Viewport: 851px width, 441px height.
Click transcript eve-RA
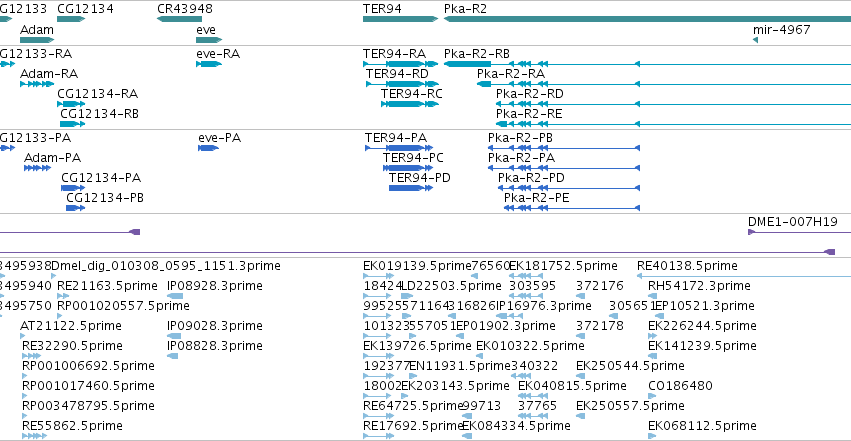(x=209, y=64)
